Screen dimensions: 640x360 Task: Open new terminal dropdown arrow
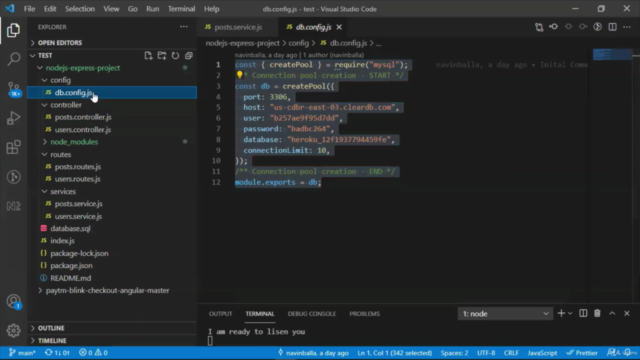tap(570, 313)
